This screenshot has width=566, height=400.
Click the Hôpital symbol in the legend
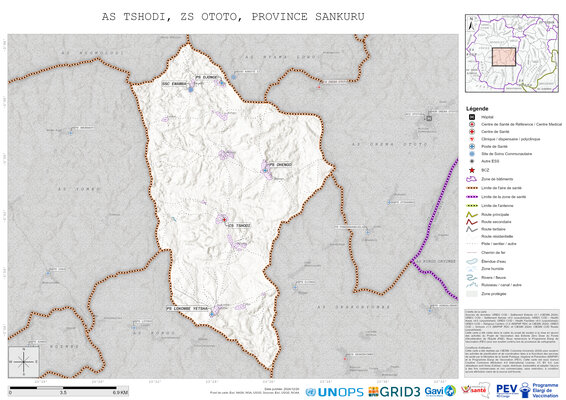[471, 117]
